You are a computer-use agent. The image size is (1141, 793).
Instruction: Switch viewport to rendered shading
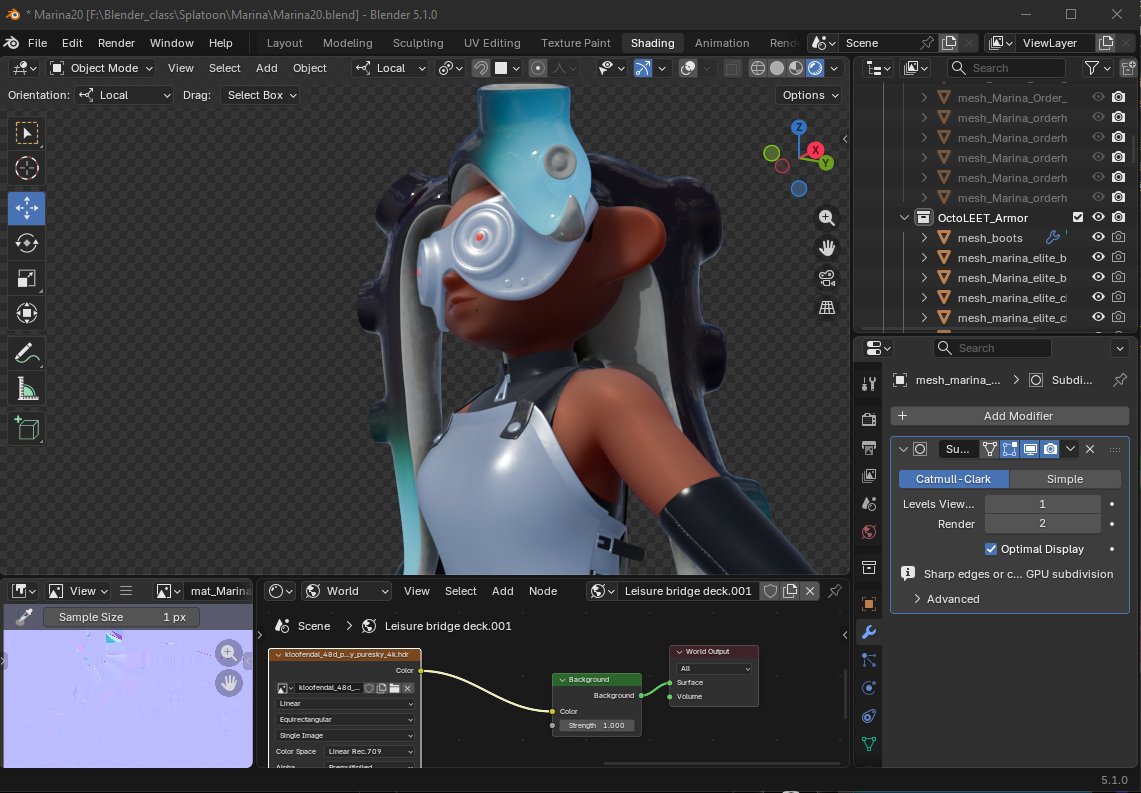click(816, 68)
